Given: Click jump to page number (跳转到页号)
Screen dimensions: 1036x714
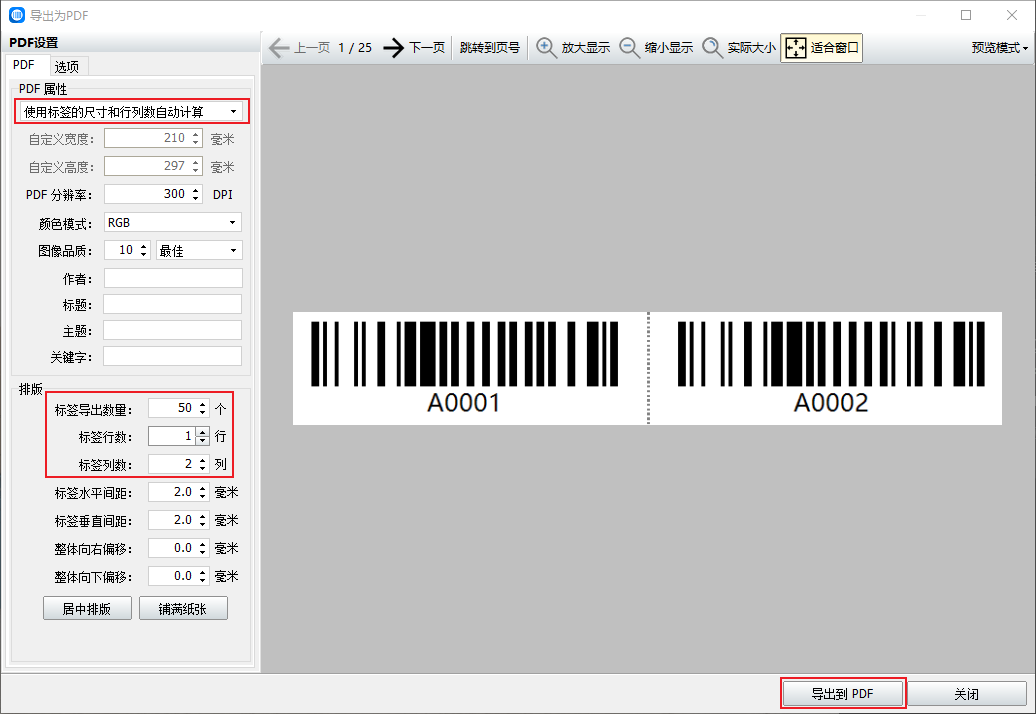Looking at the screenshot, I should [x=490, y=47].
